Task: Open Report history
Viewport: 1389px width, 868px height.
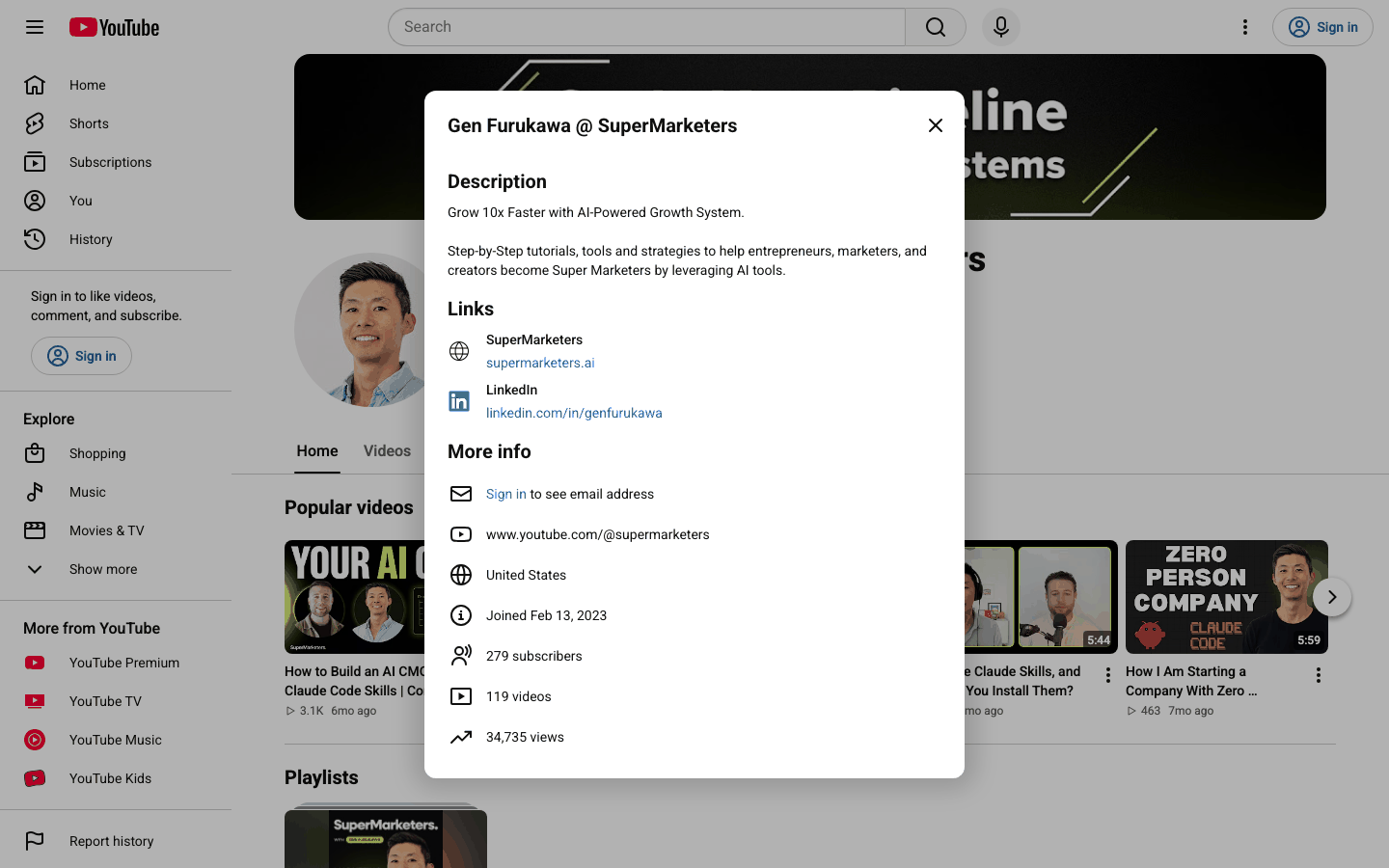Action: point(116,841)
